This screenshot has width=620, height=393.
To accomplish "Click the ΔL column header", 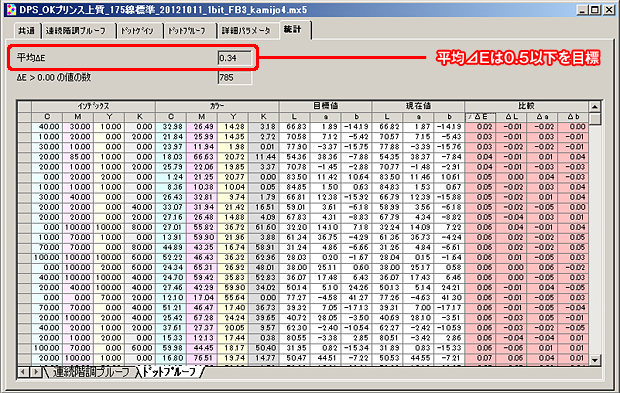I will (511, 117).
